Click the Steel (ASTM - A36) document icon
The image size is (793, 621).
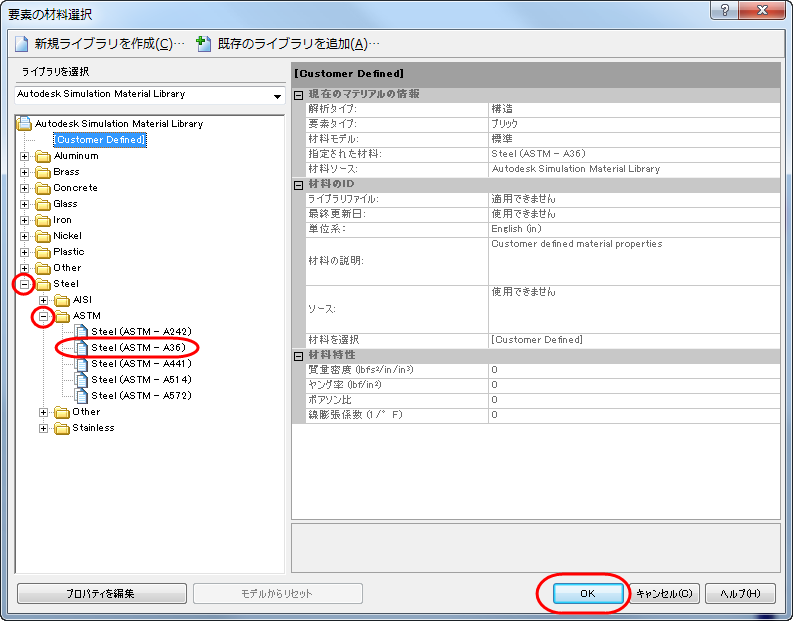pyautogui.click(x=81, y=348)
